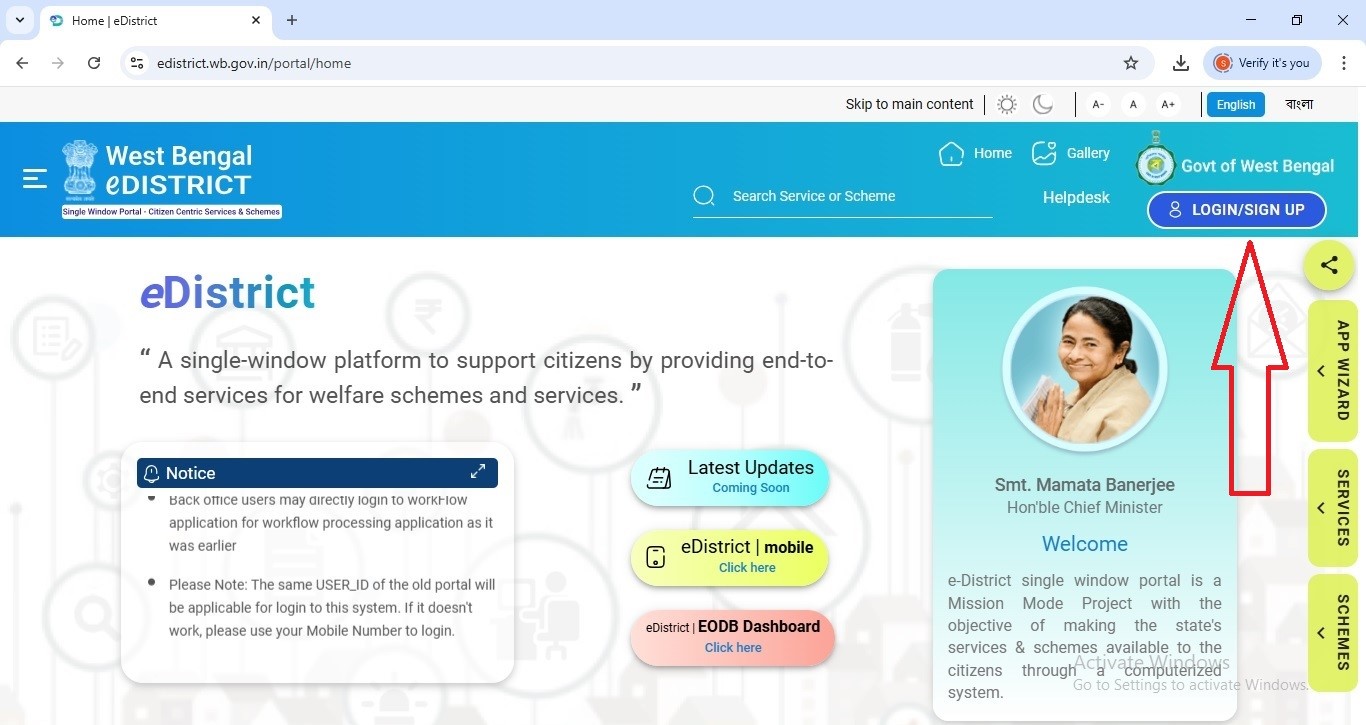Go forward in browser history
1366x725 pixels.
(x=58, y=63)
